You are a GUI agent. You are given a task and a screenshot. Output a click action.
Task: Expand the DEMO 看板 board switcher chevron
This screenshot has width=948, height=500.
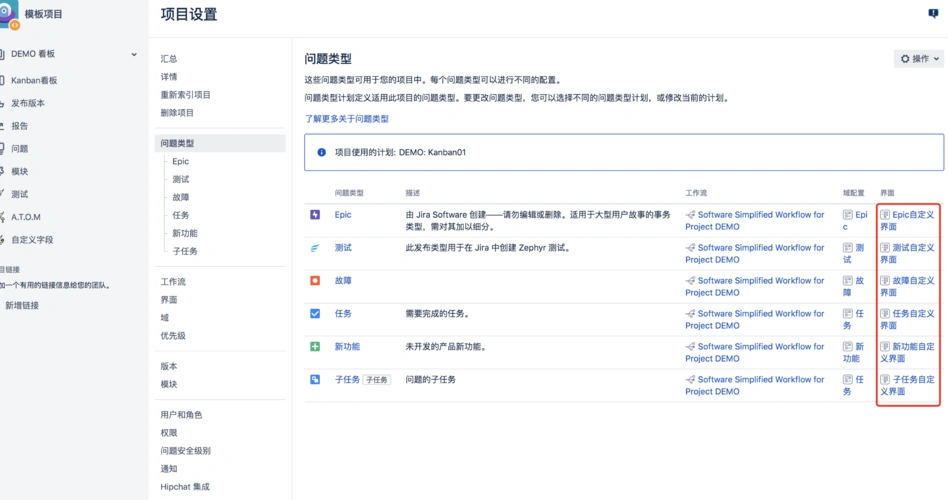pyautogui.click(x=134, y=54)
